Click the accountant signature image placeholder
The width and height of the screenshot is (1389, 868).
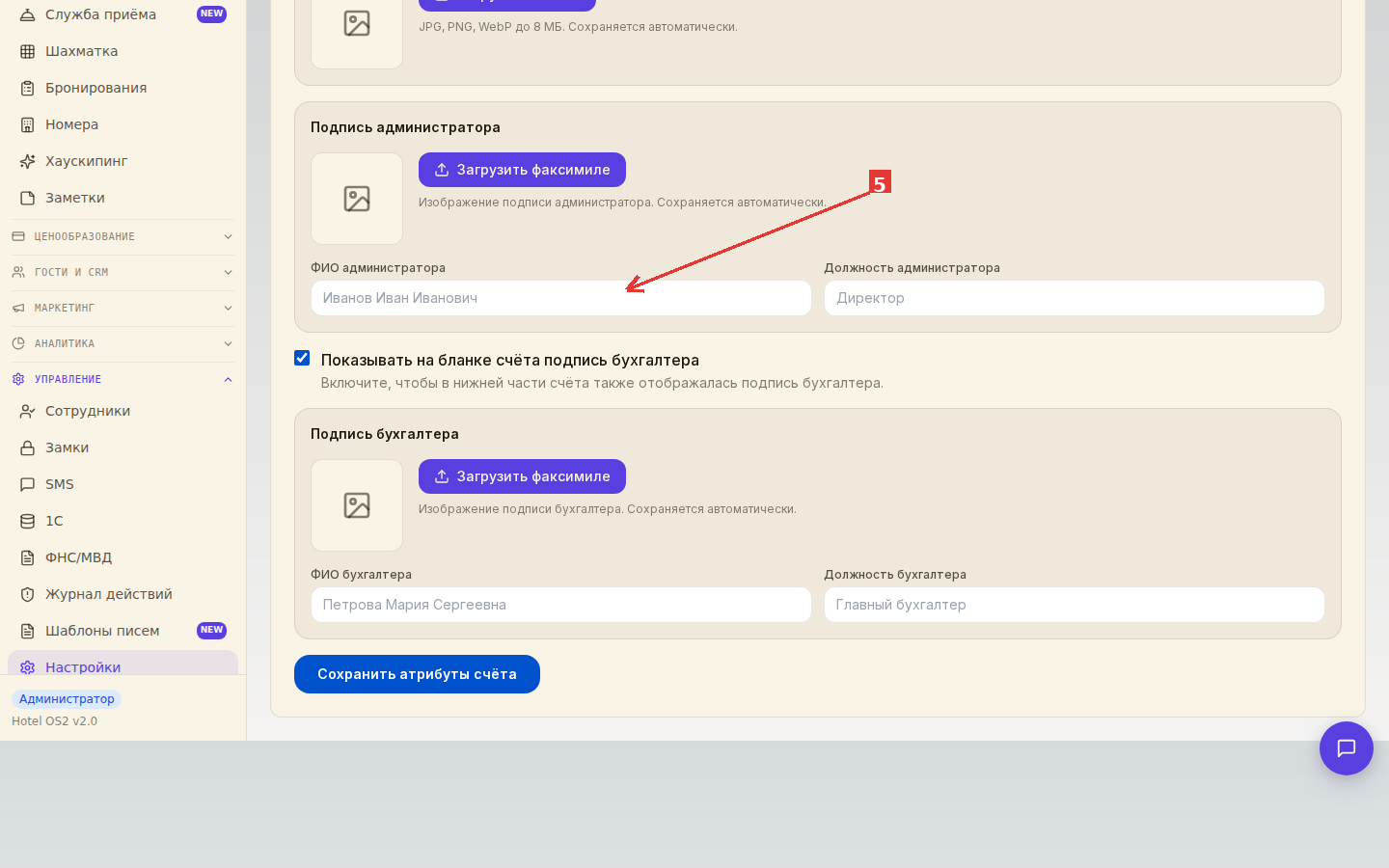(x=357, y=505)
